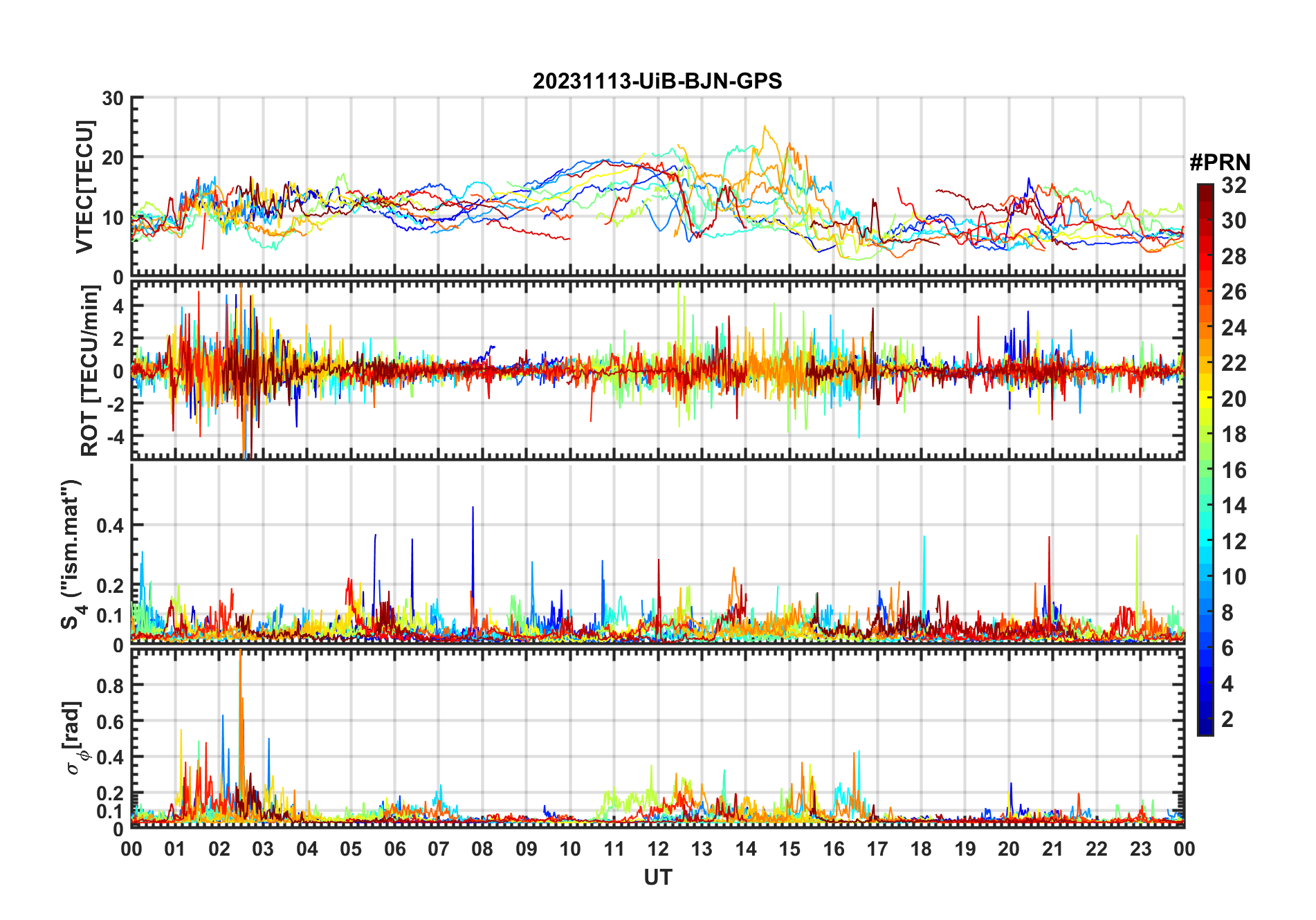Click the 12 tick on the UT axis
This screenshot has width=1316, height=920.
point(657,849)
